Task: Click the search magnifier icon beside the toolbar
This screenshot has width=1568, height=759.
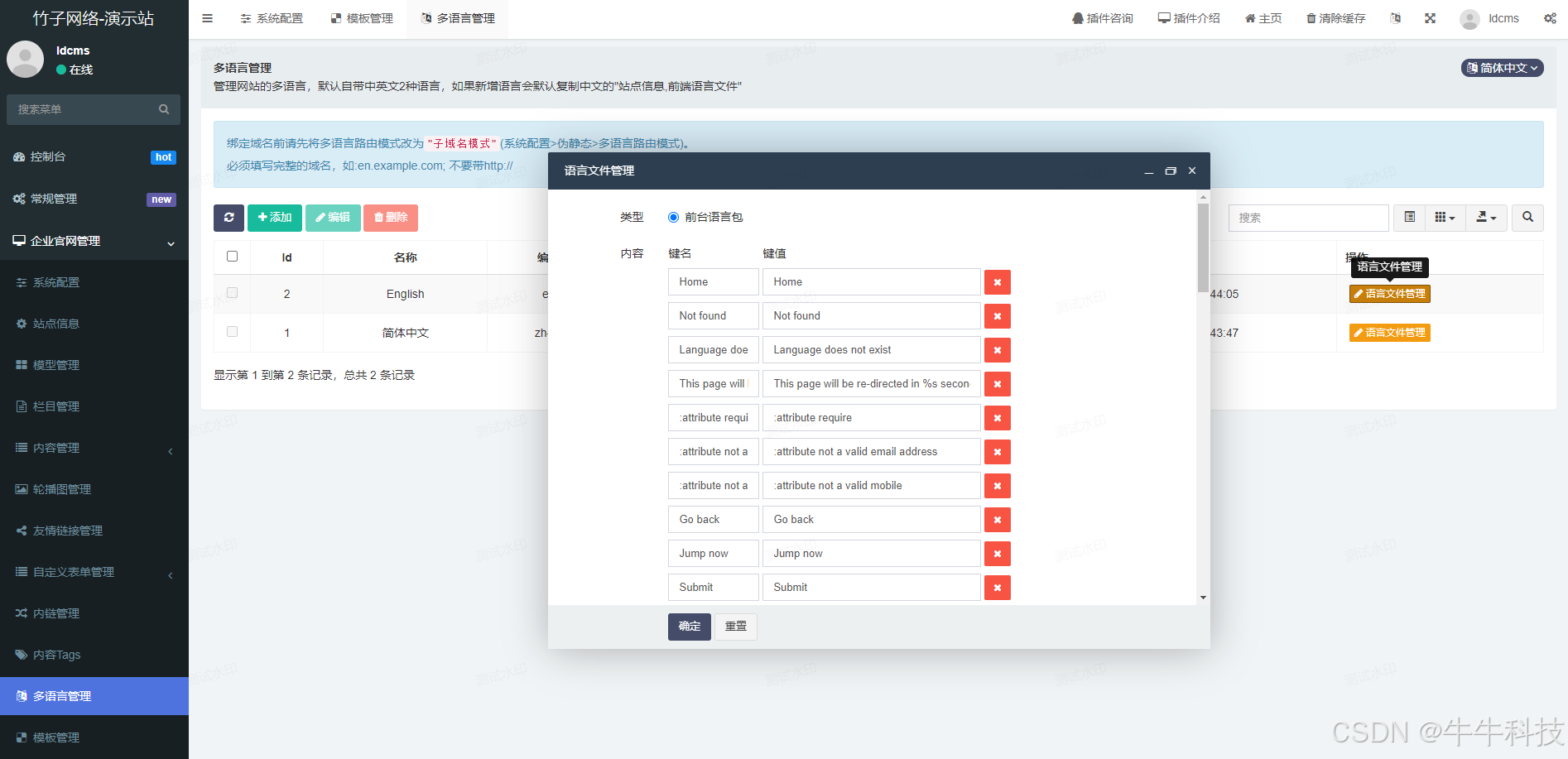Action: pos(1527,218)
